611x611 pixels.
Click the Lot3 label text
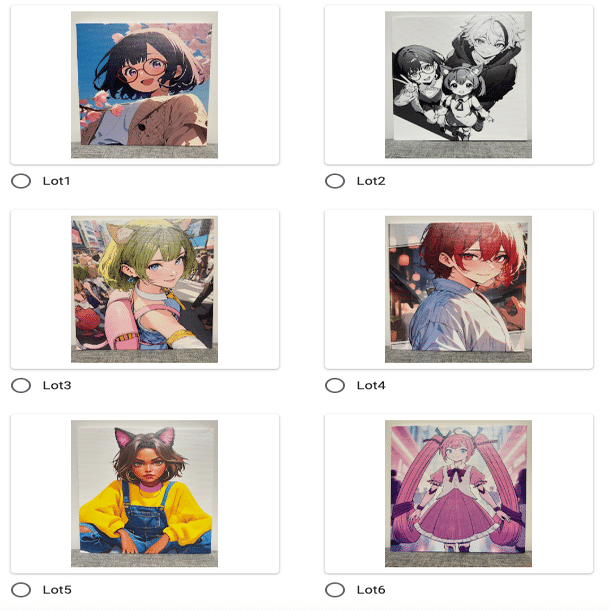[57, 385]
